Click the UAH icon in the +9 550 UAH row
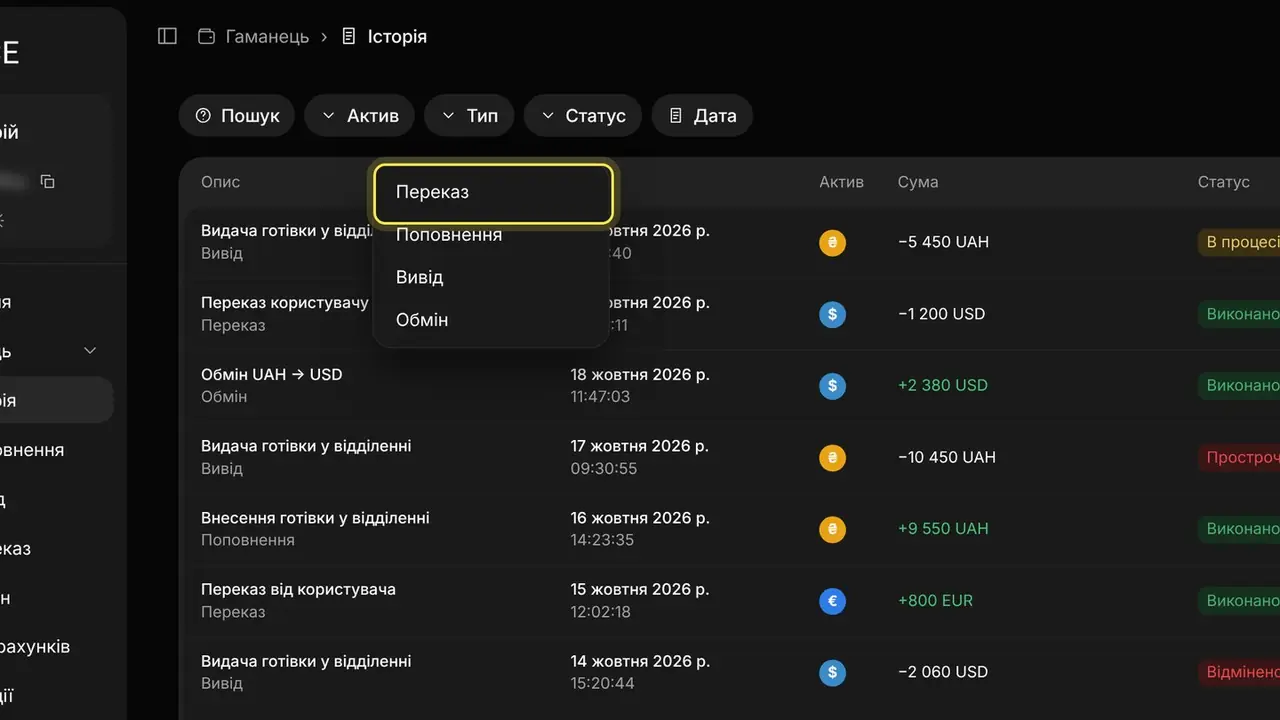Viewport: 1280px width, 720px height. 832,529
